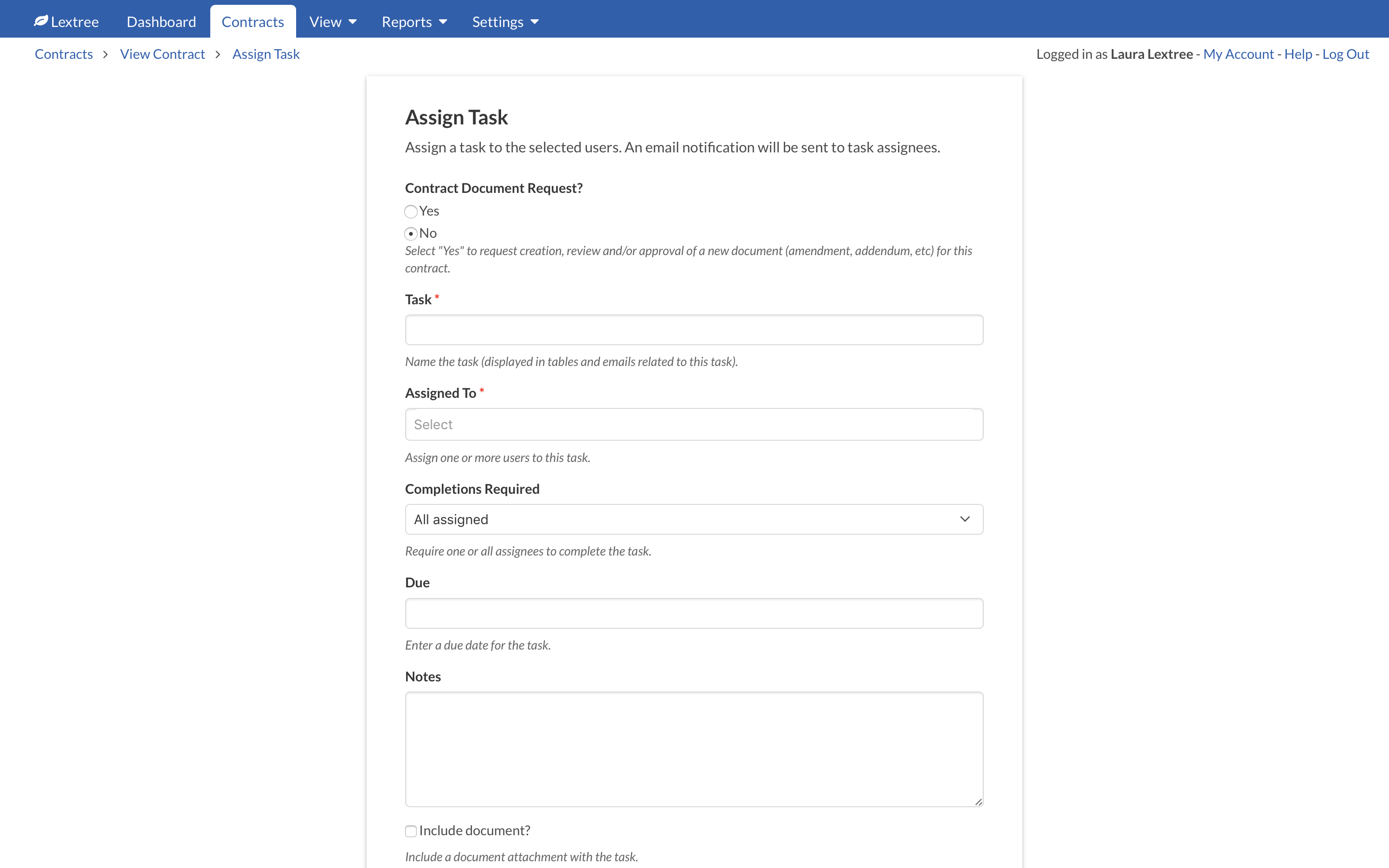Check the Include document checkbox
Viewport: 1389px width, 868px height.
411,831
